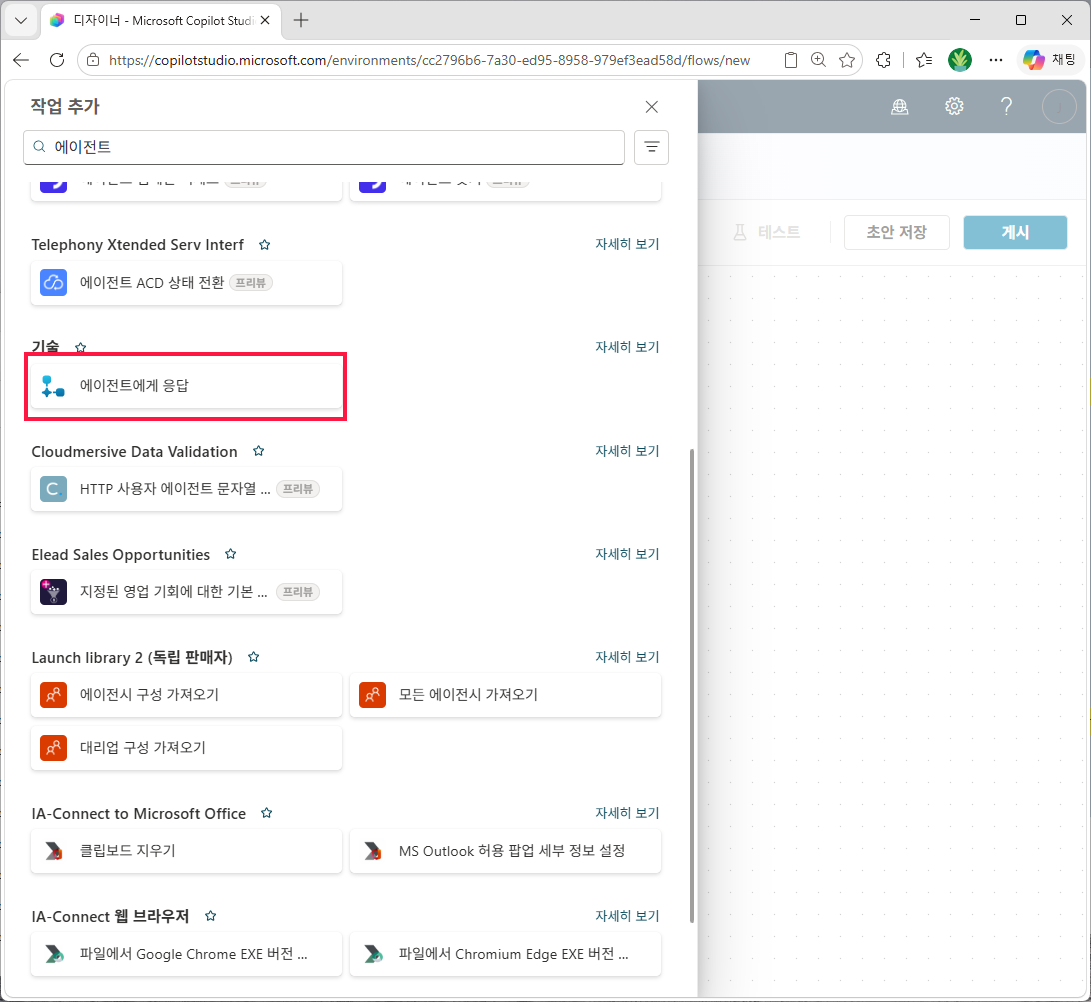Refresh the page with the reload icon
The image size is (1091, 1002).
57,60
